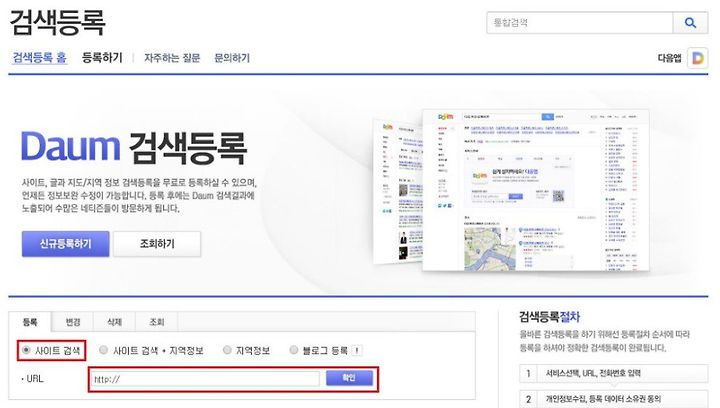The image size is (720, 408).
Task: Select 사이트 검색 + 지역정보 radio
Action: (104, 350)
